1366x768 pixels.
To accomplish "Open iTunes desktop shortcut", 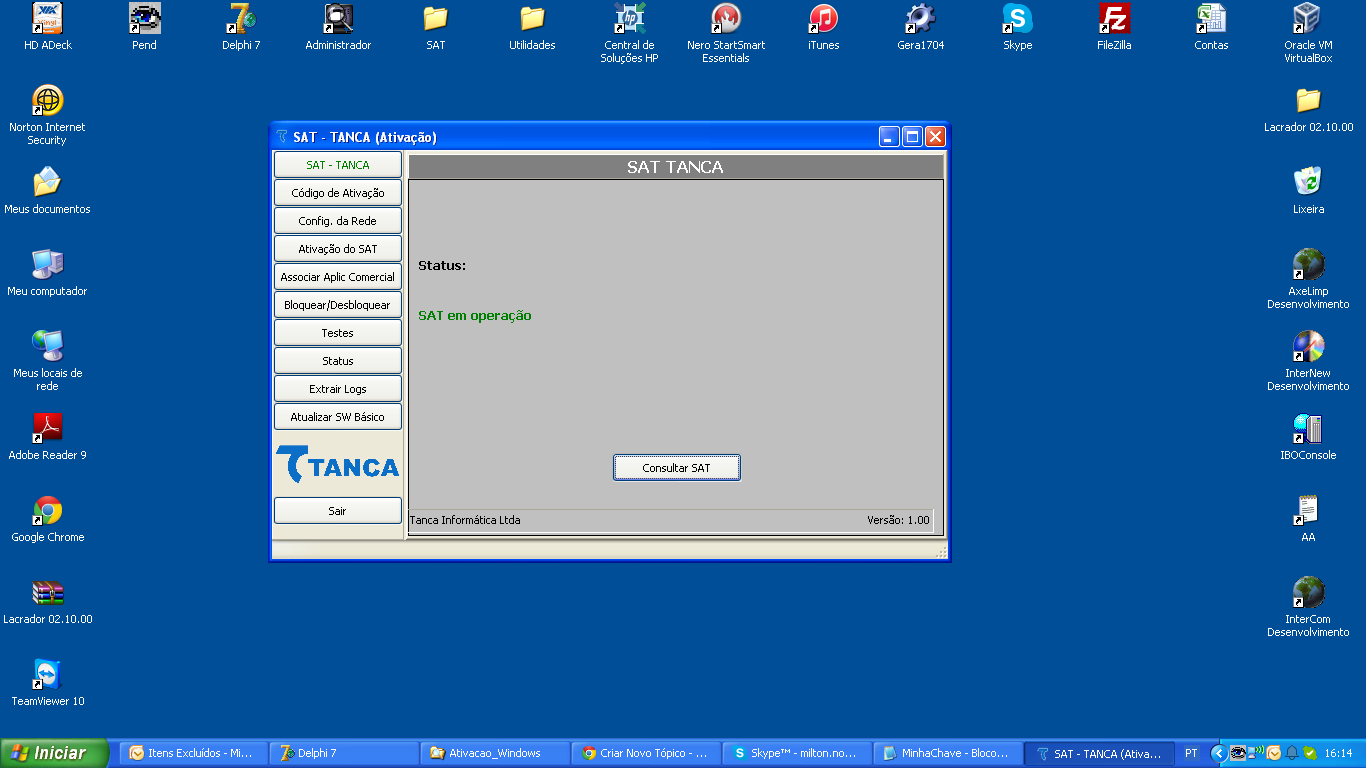I will click(823, 27).
